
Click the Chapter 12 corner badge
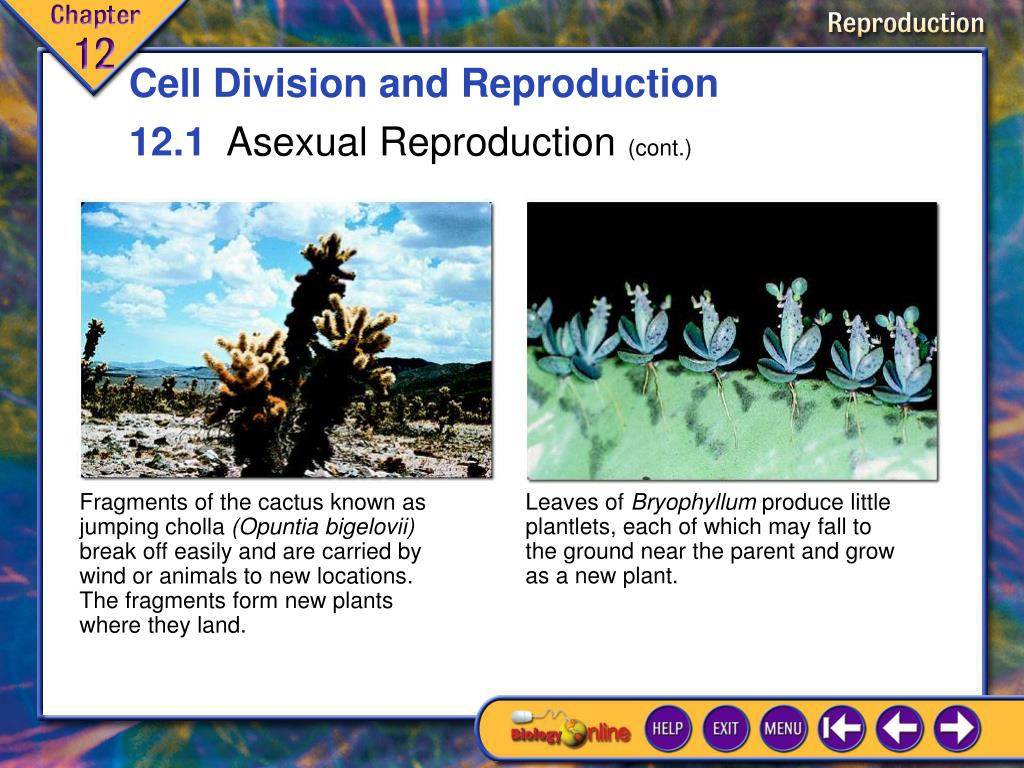pos(94,40)
